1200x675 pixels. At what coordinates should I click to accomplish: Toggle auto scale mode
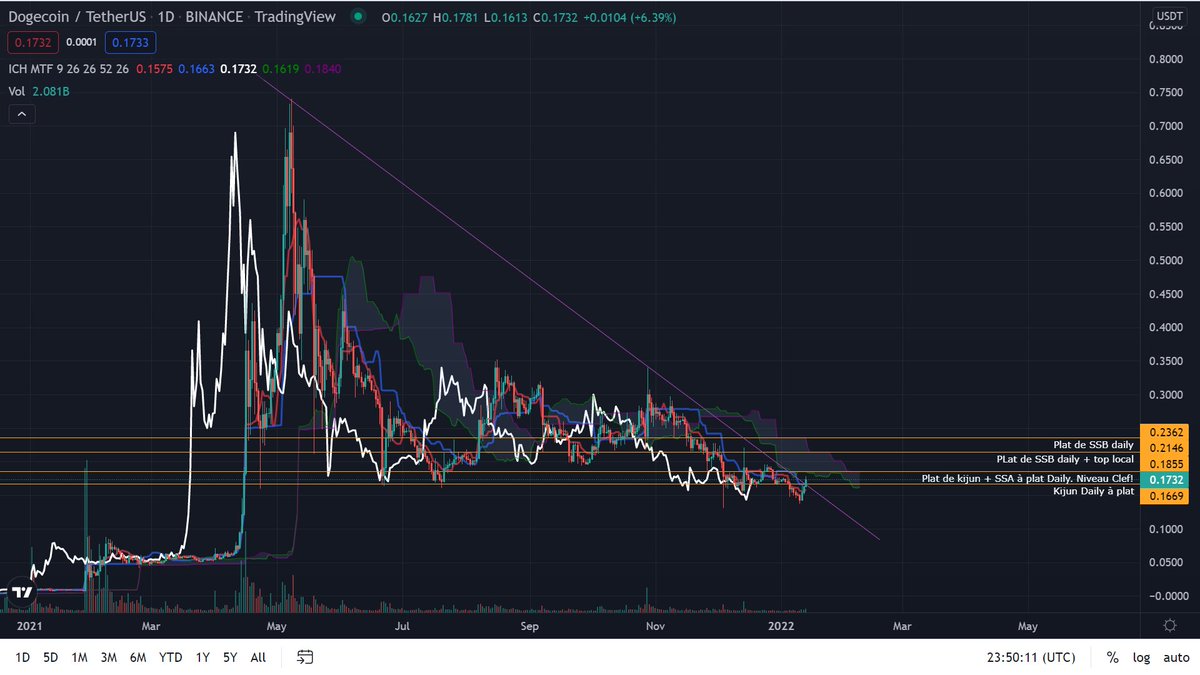[x=1175, y=657]
